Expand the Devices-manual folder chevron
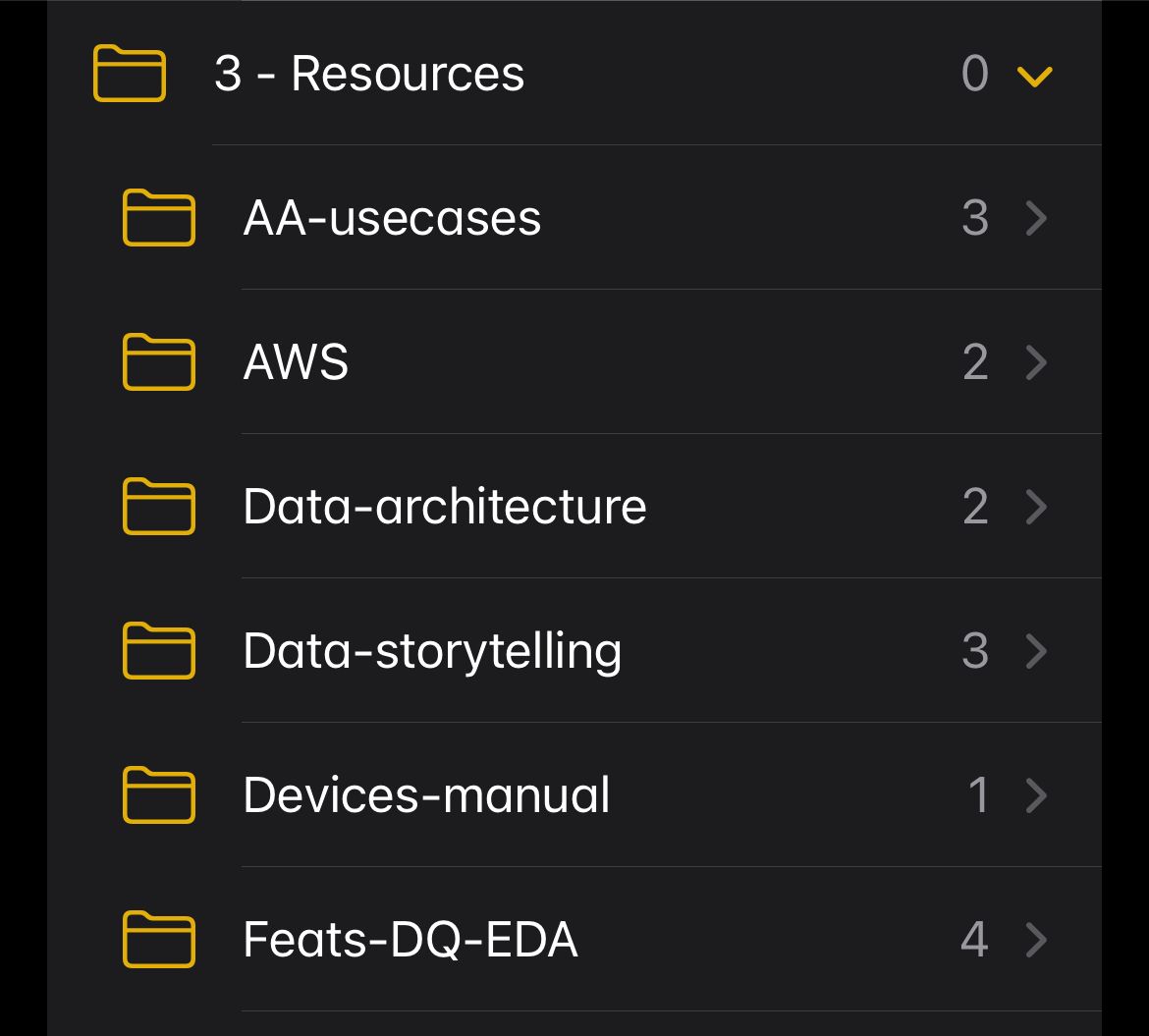The image size is (1149, 1036). click(1037, 795)
